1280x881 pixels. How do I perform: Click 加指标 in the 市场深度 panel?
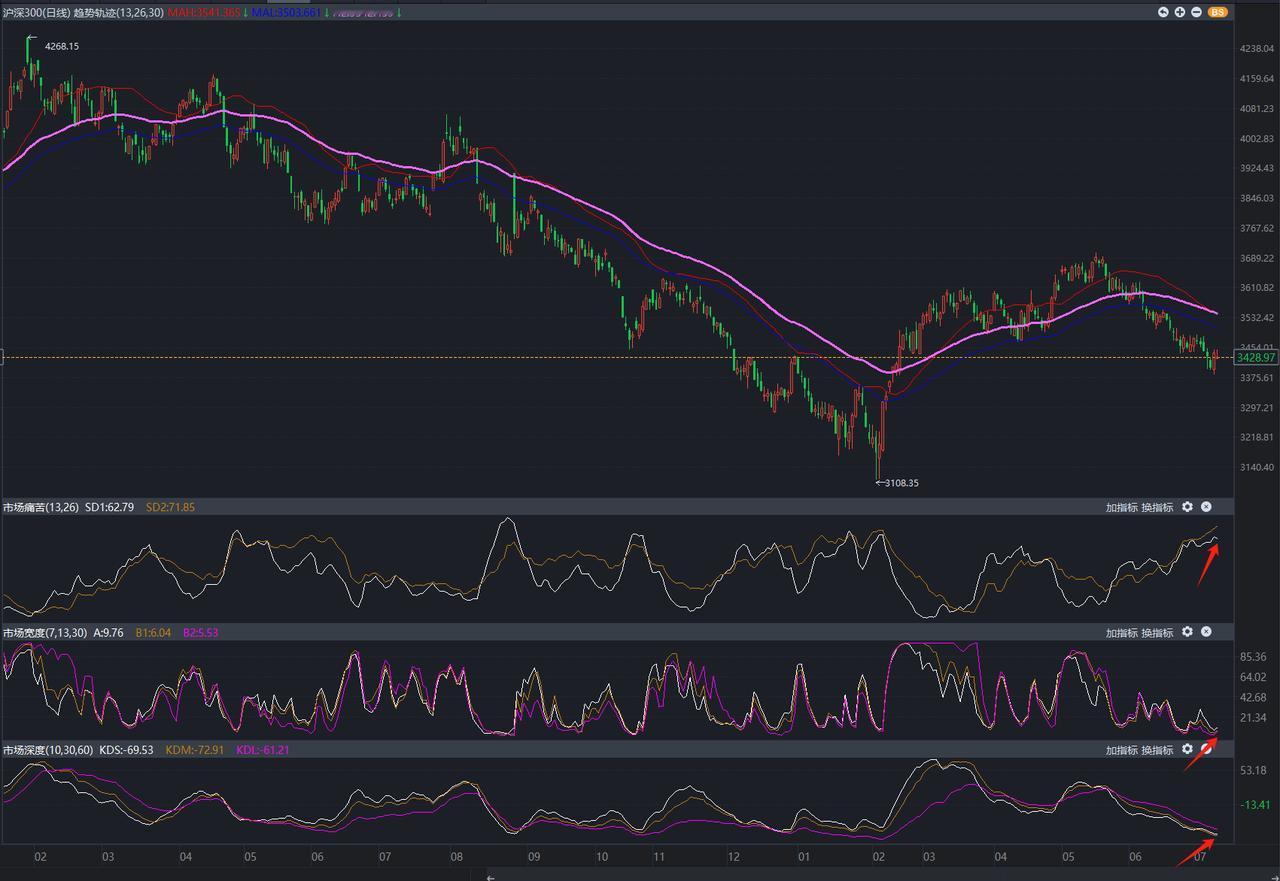1121,750
